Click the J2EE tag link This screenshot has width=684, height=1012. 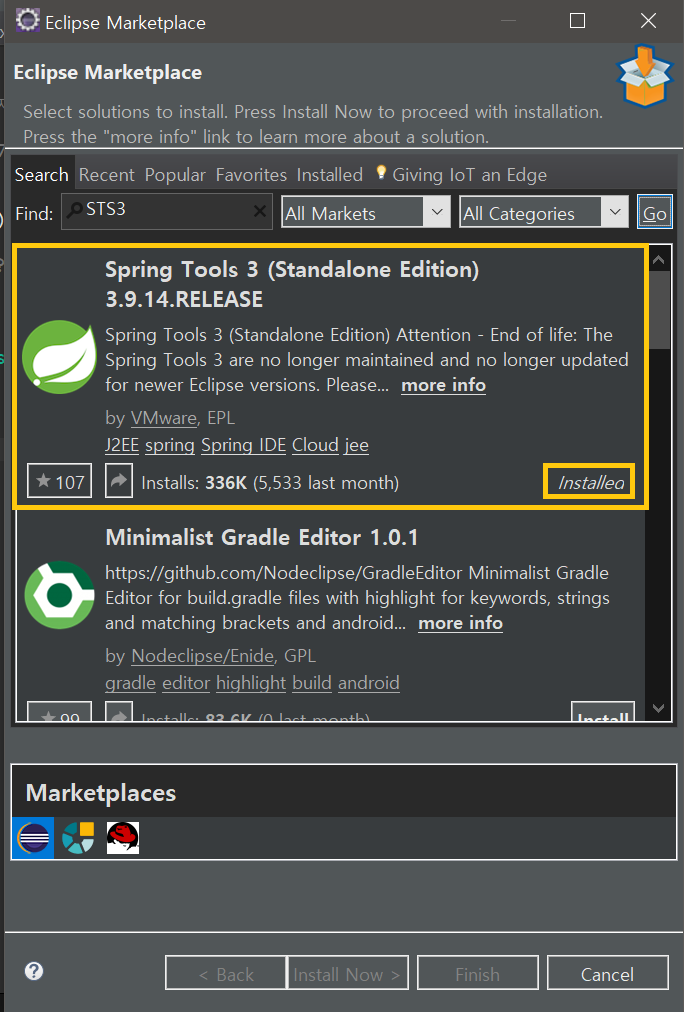pos(122,445)
